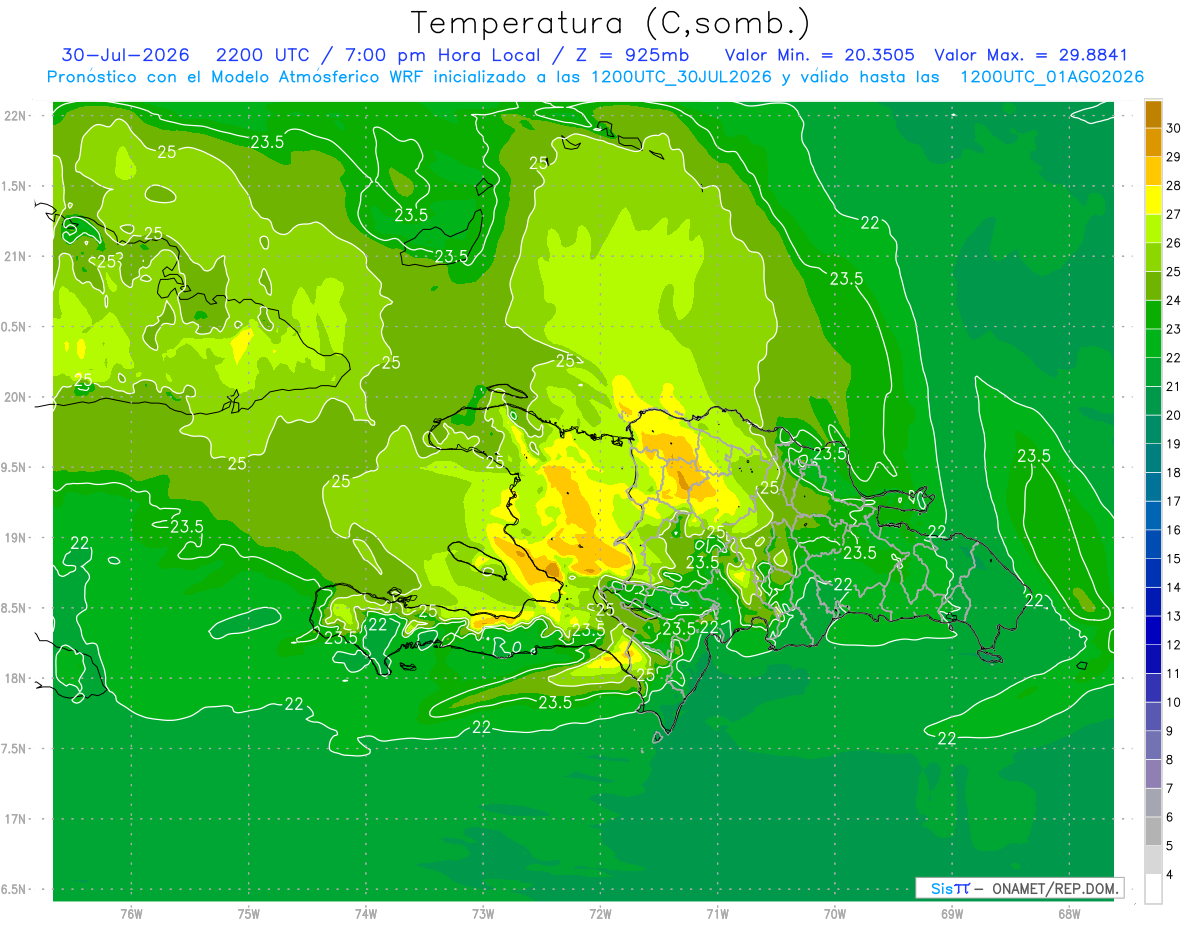The image size is (1200, 927).
Task: Click the 76W longitude axis label
Action: [131, 913]
